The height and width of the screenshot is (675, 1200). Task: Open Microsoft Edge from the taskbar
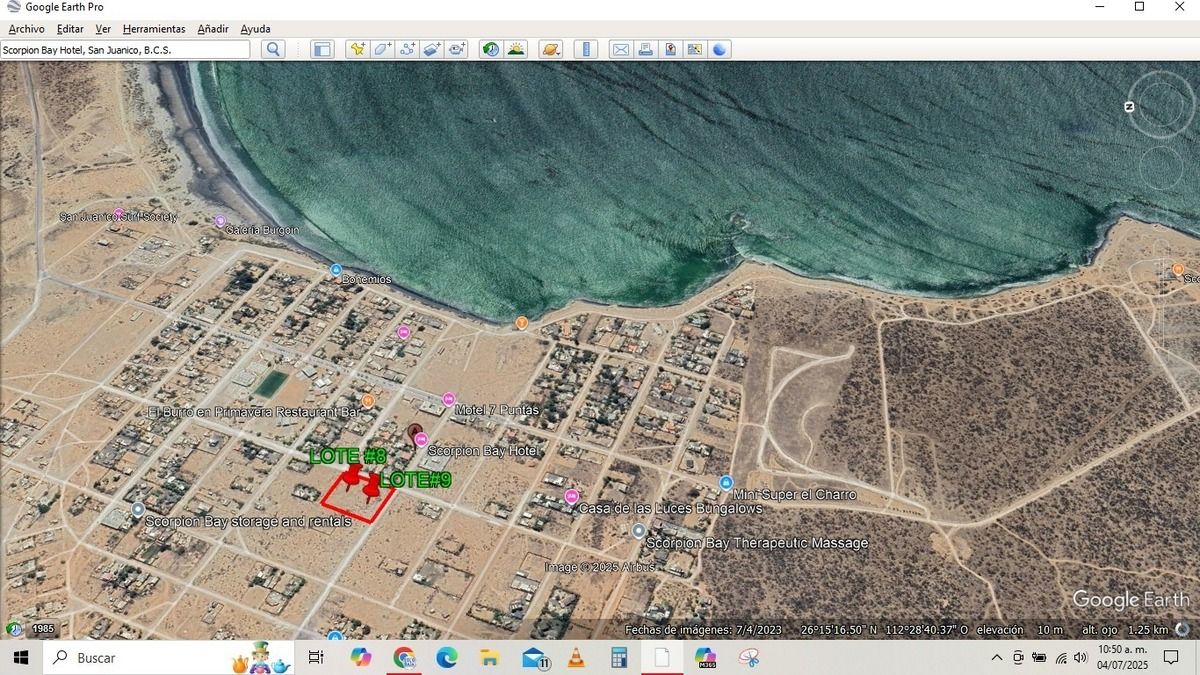[447, 657]
